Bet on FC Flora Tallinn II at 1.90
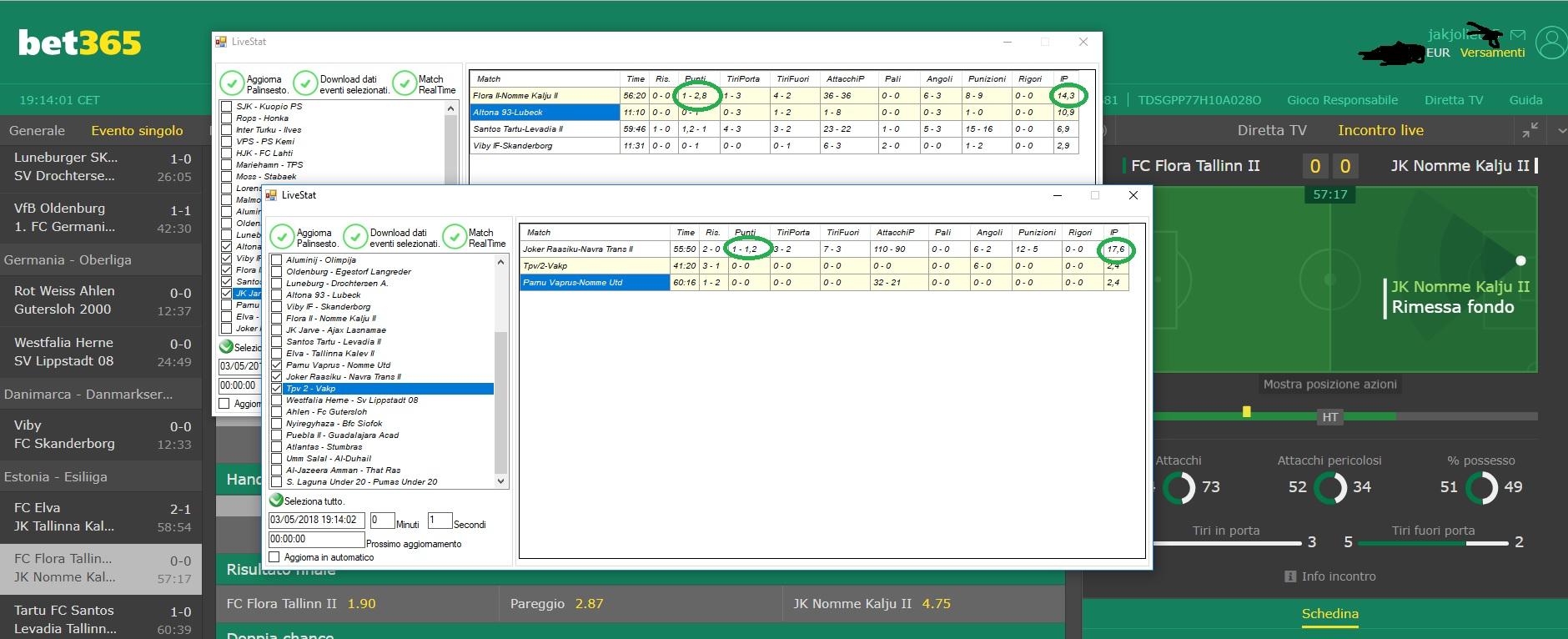Image resolution: width=1568 pixels, height=639 pixels. [x=357, y=603]
